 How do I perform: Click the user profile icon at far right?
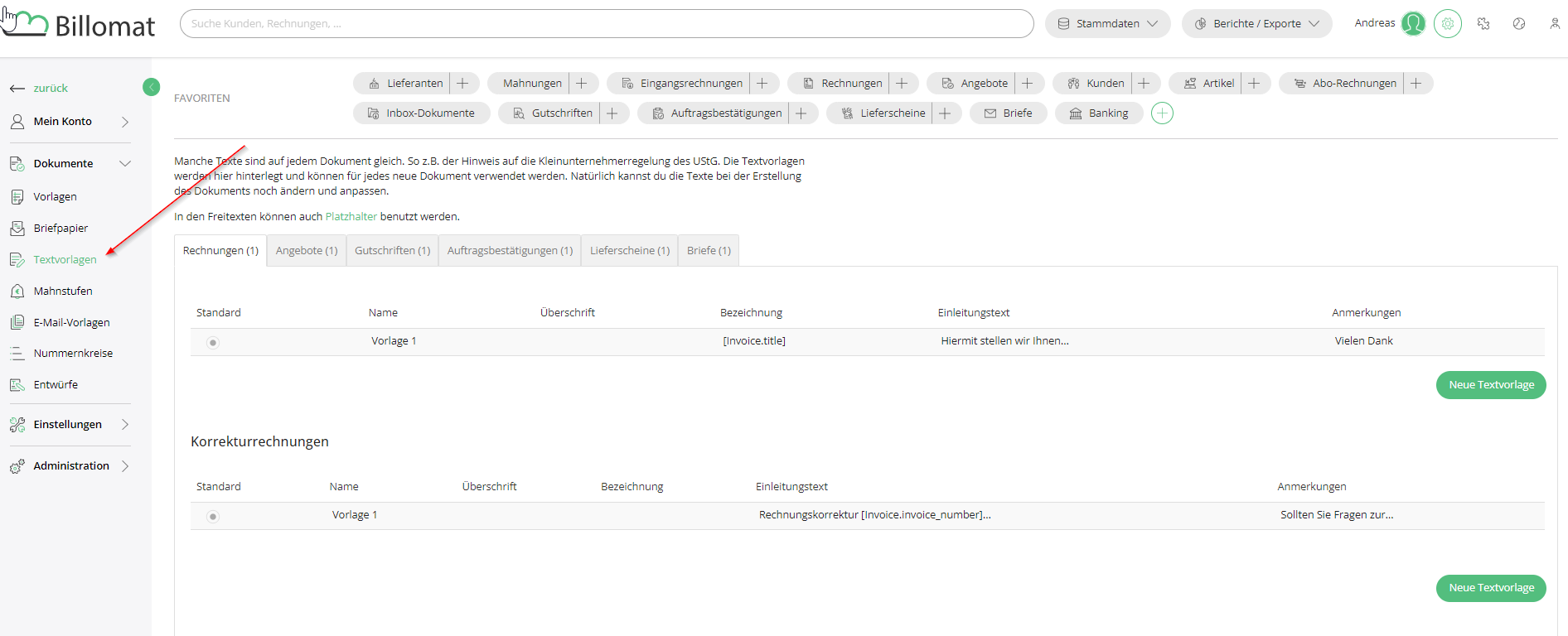point(1555,24)
